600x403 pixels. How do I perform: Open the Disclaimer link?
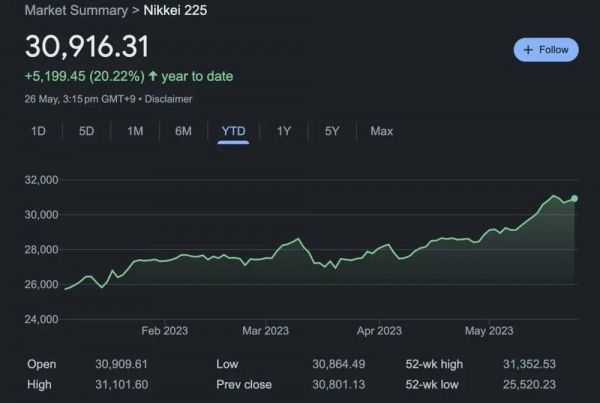coord(168,99)
